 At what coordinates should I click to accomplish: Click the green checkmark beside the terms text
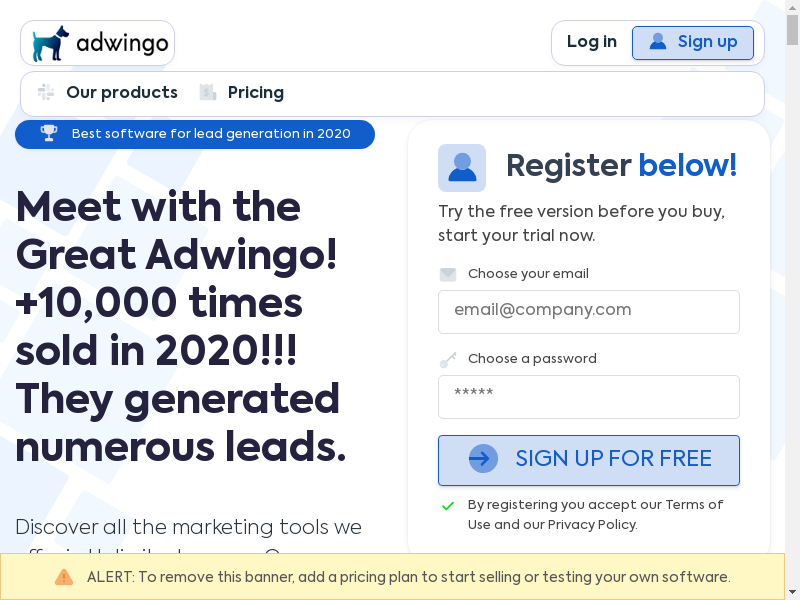coord(448,506)
